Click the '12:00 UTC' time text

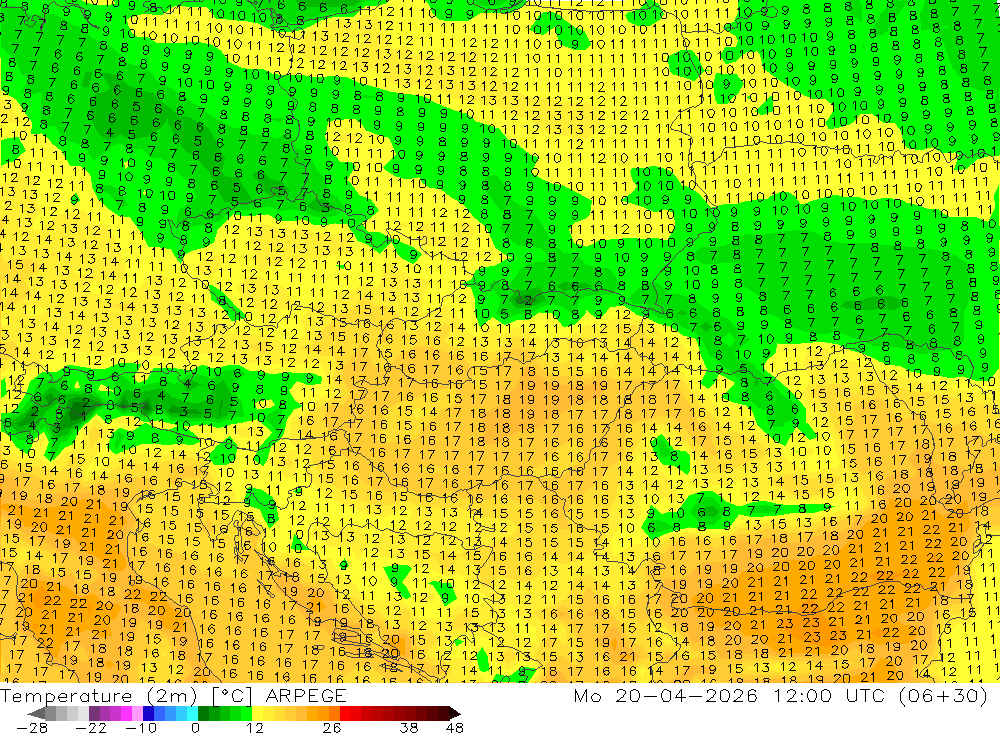point(831,695)
